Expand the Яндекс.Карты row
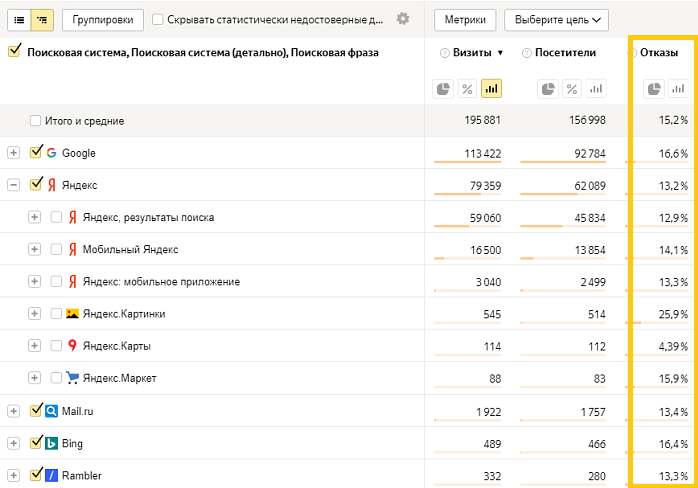The height and width of the screenshot is (488, 698). click(x=34, y=346)
